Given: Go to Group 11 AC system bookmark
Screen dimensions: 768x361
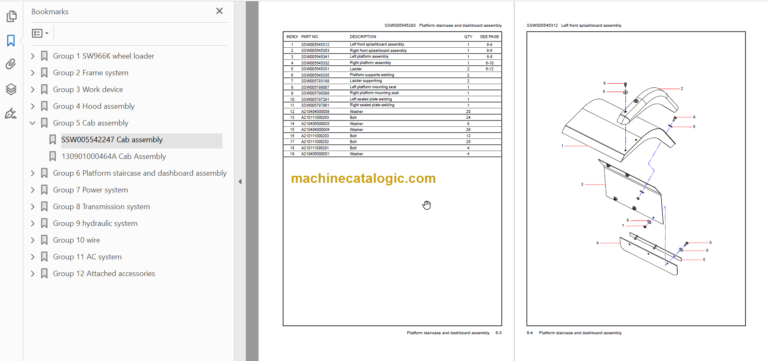Looking at the screenshot, I should pos(87,257).
